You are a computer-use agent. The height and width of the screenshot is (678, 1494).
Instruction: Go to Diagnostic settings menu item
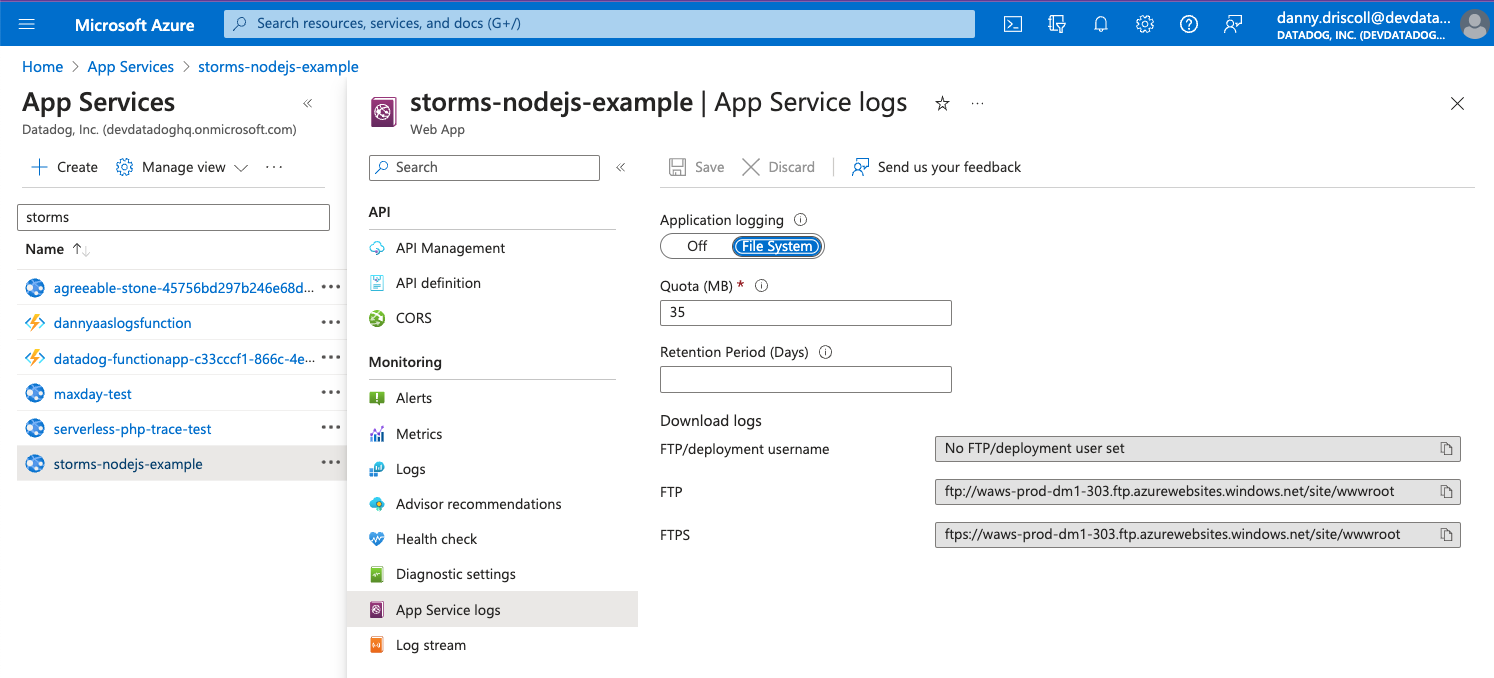click(455, 574)
